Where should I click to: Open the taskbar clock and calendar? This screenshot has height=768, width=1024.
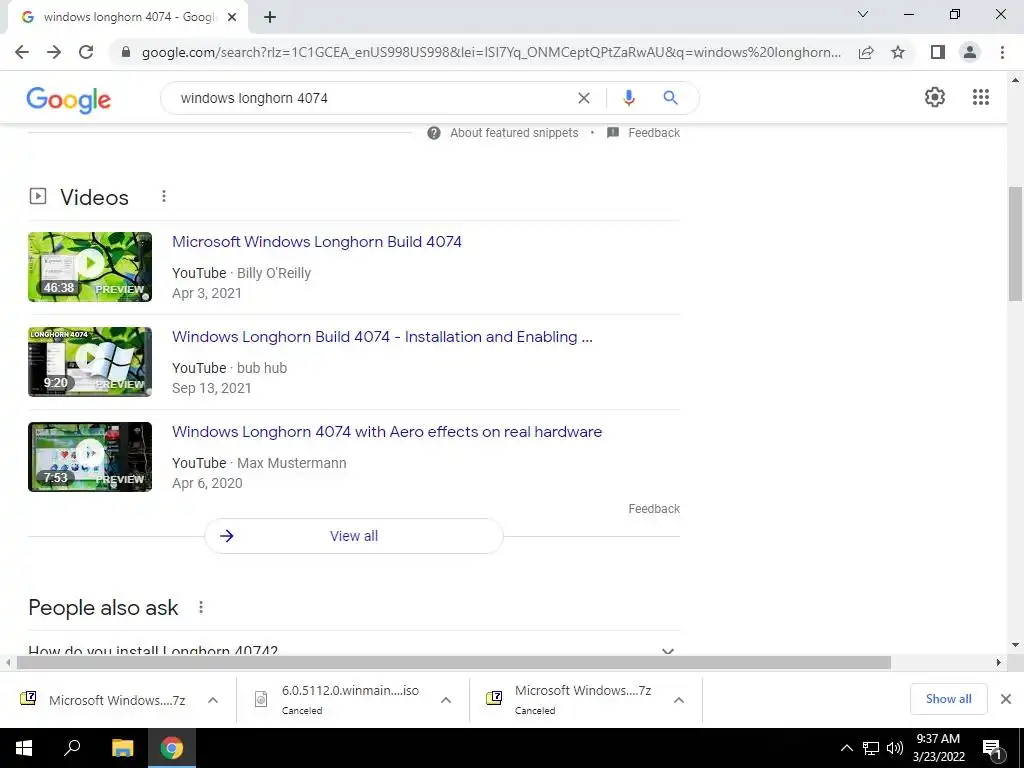938,748
